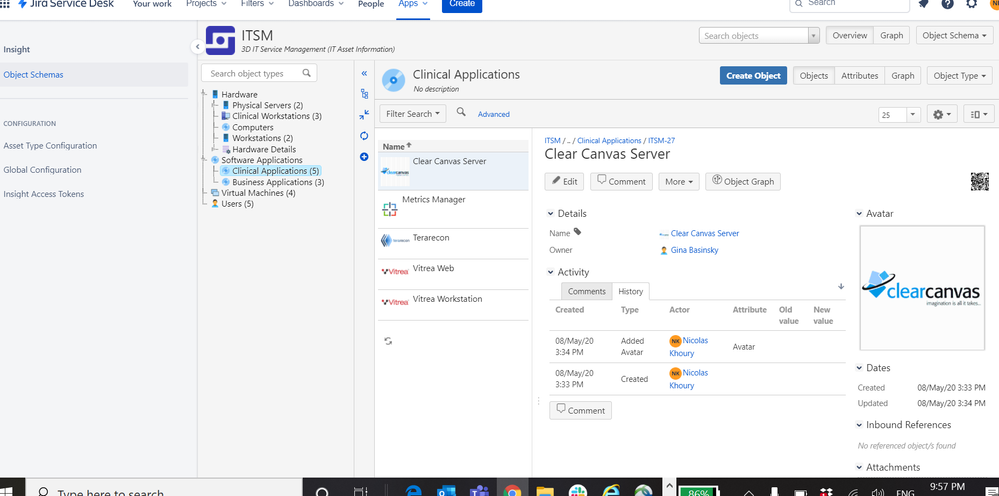The width and height of the screenshot is (999, 496).
Task: Open Slack from the taskbar
Action: (x=578, y=492)
